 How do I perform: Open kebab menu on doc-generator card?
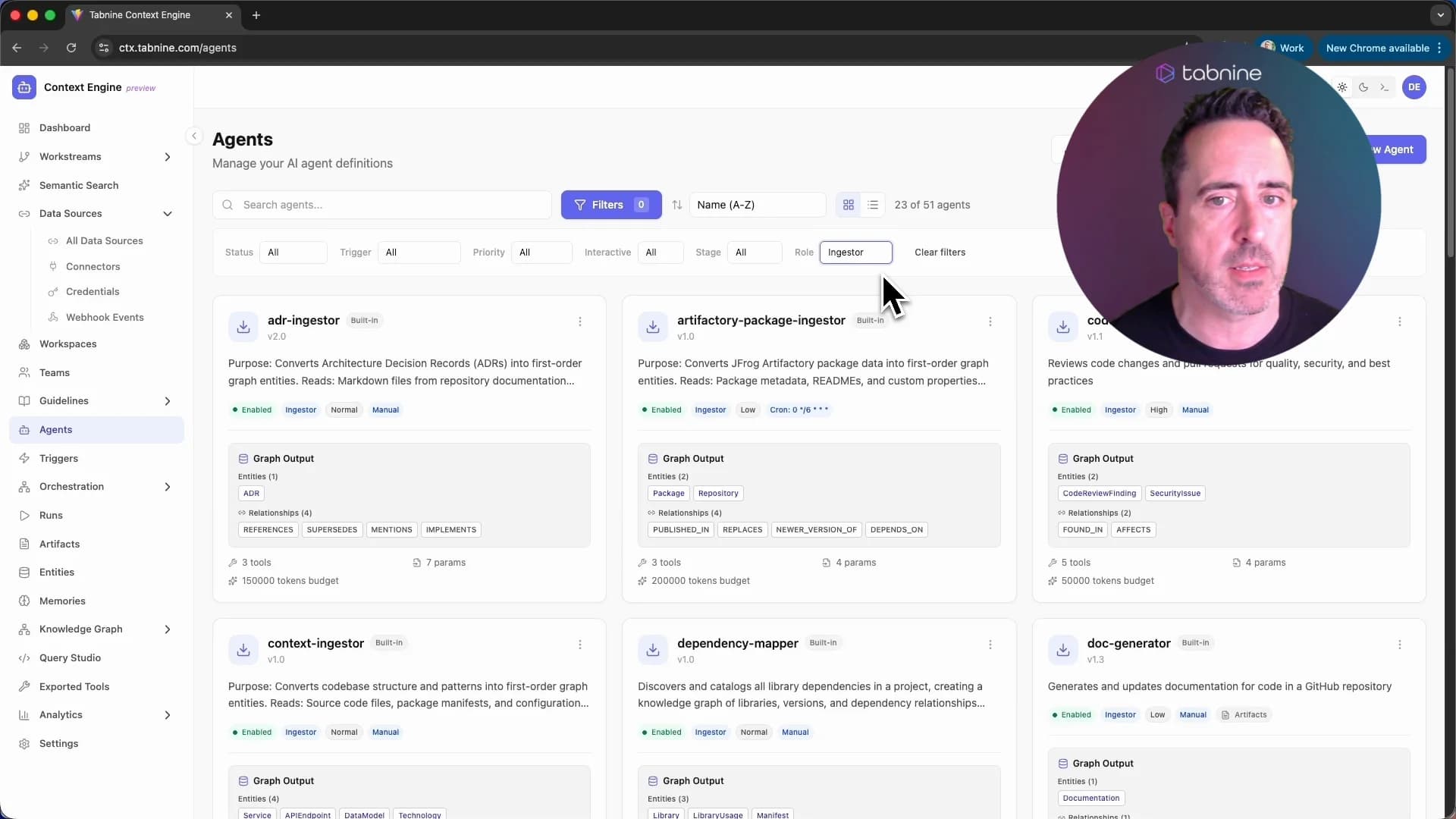[x=1399, y=645]
